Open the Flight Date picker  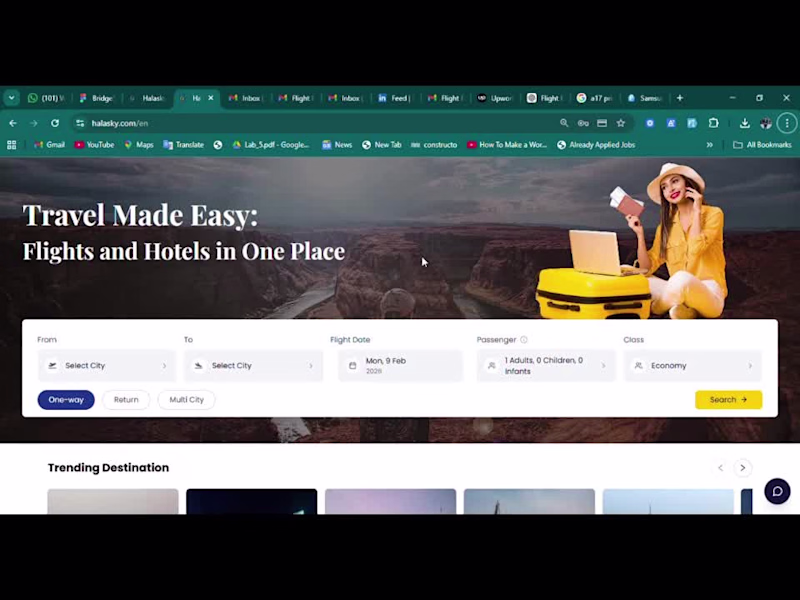(401, 366)
